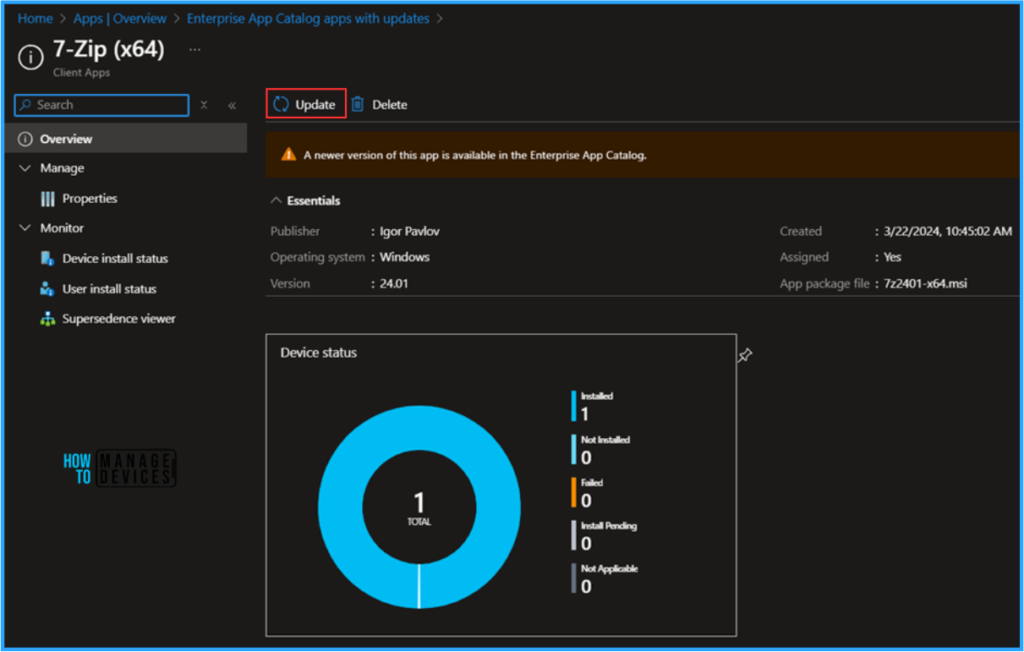Click the 7-Zip (x64) page title
The width and height of the screenshot is (1024, 652).
109,49
